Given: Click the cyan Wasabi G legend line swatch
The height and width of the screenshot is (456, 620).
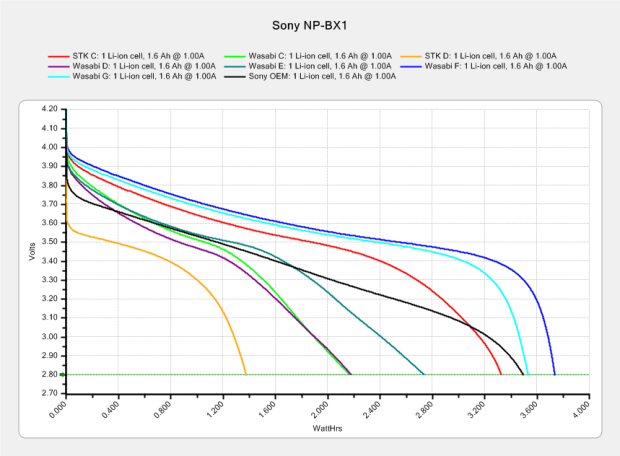Looking at the screenshot, I should click(59, 77).
